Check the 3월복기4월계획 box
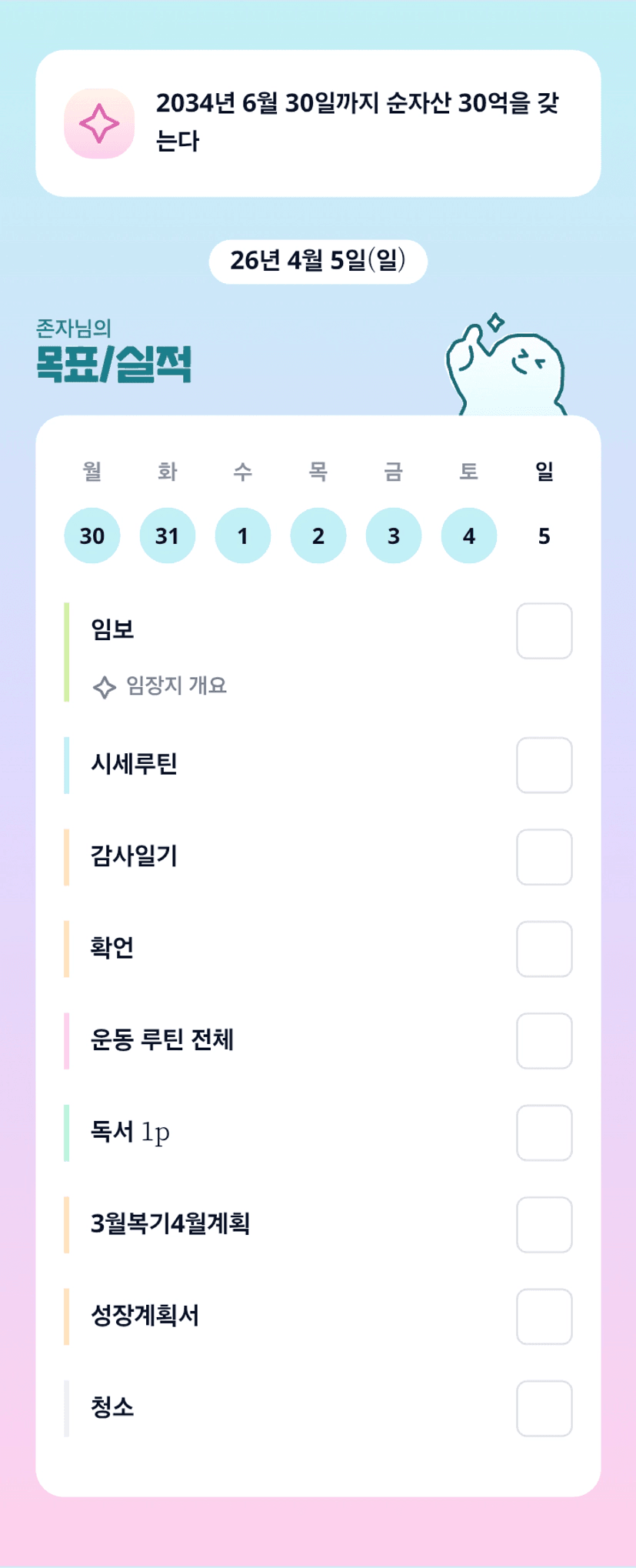The height and width of the screenshot is (1568, 636). pos(544,1224)
